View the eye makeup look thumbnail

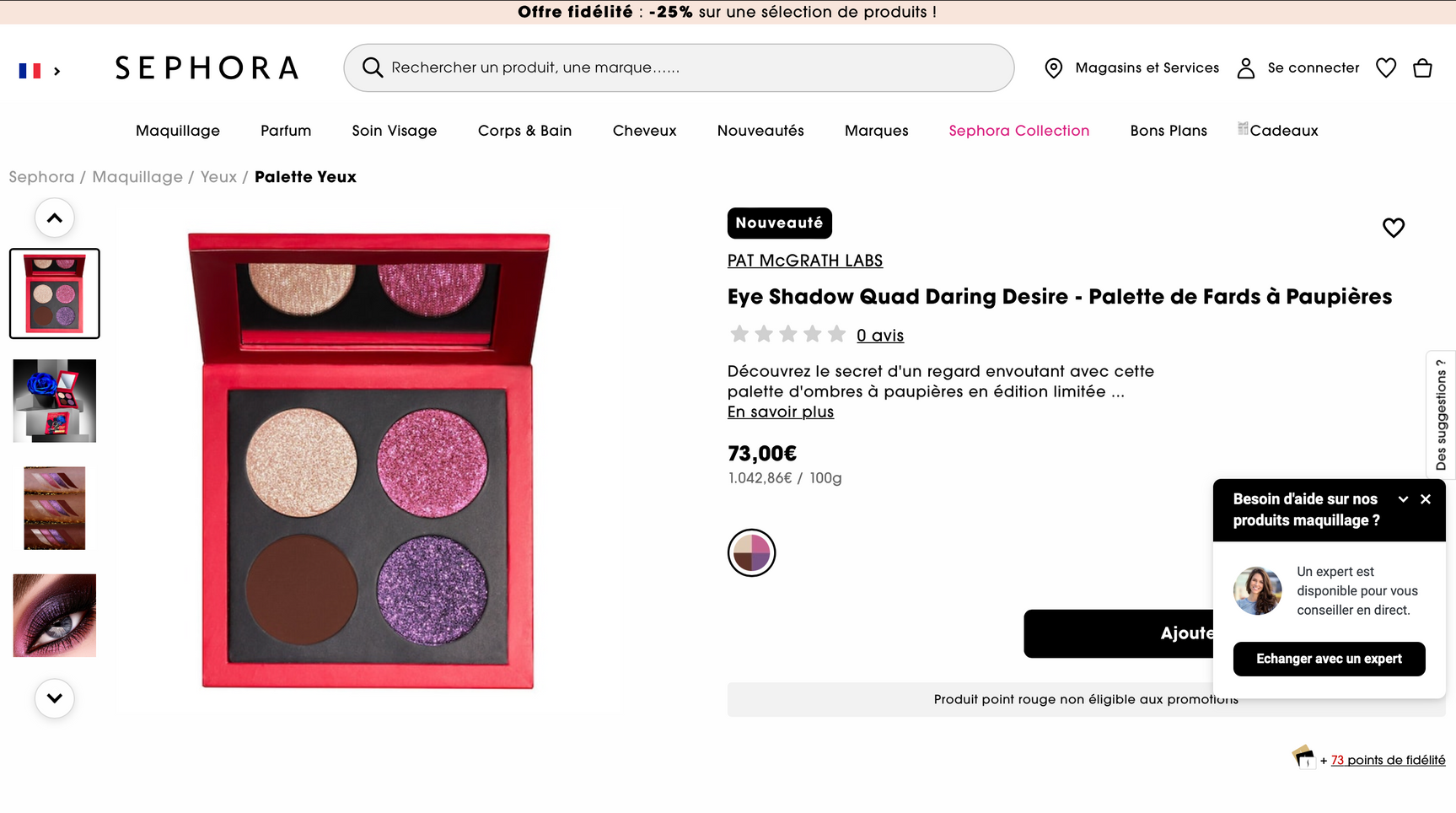(x=55, y=616)
